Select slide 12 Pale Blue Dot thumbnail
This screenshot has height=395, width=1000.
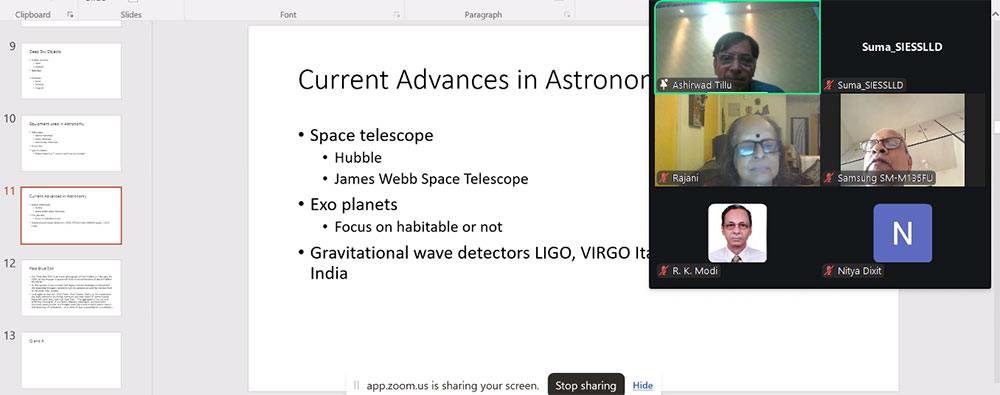[x=71, y=288]
